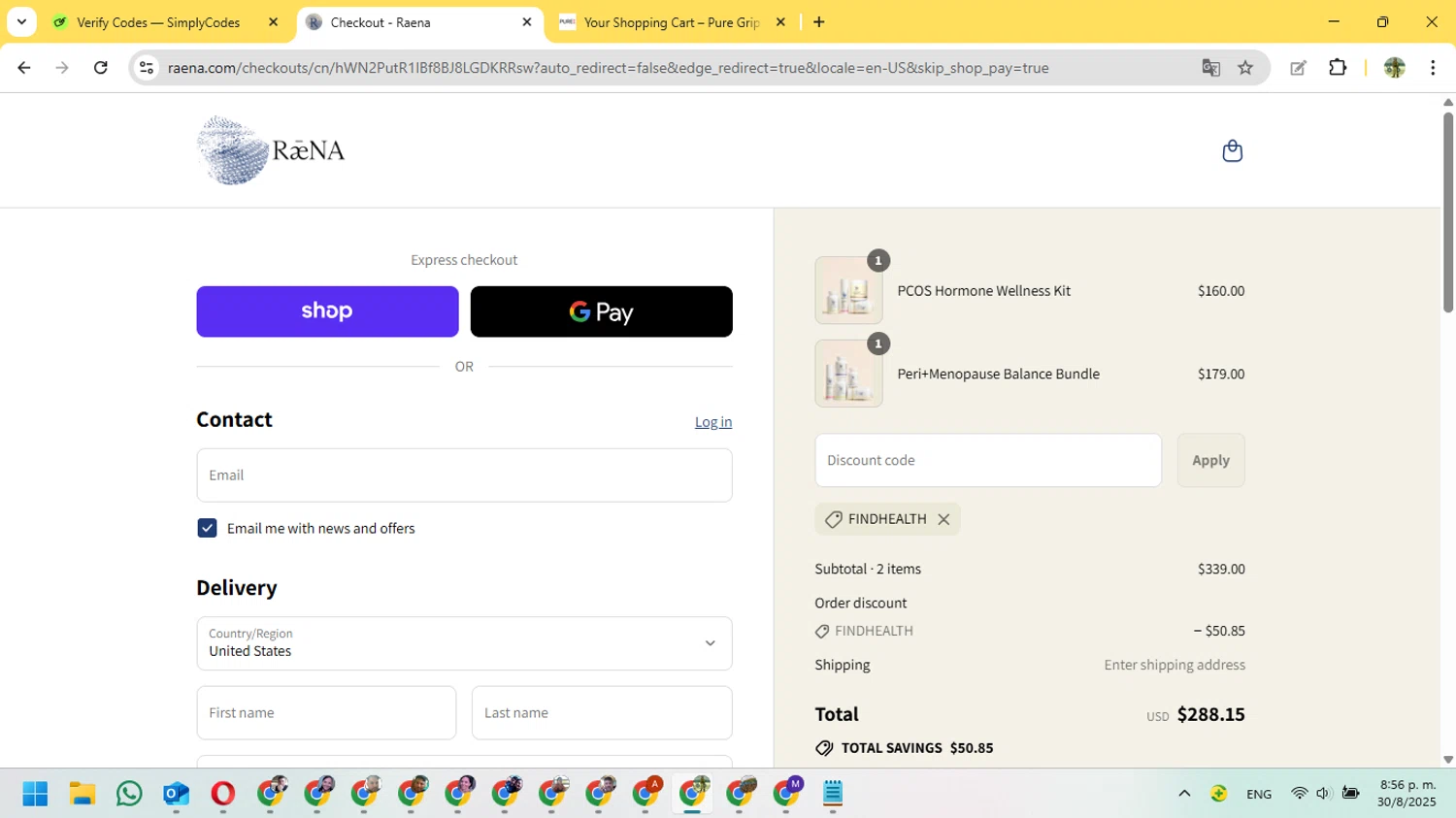Click the Raena logo
1456x818 pixels.
(x=271, y=150)
